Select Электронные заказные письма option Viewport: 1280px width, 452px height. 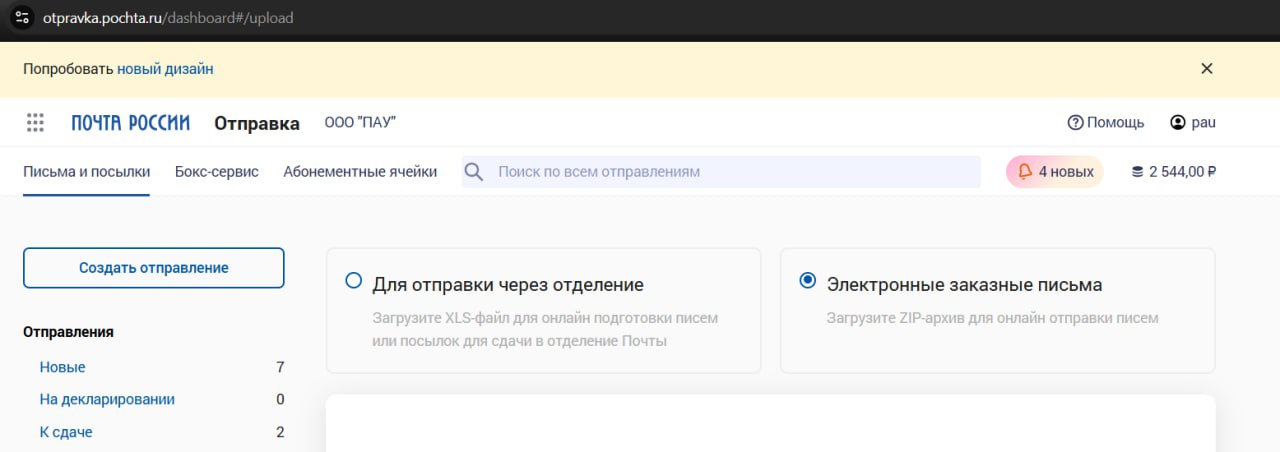click(x=808, y=281)
